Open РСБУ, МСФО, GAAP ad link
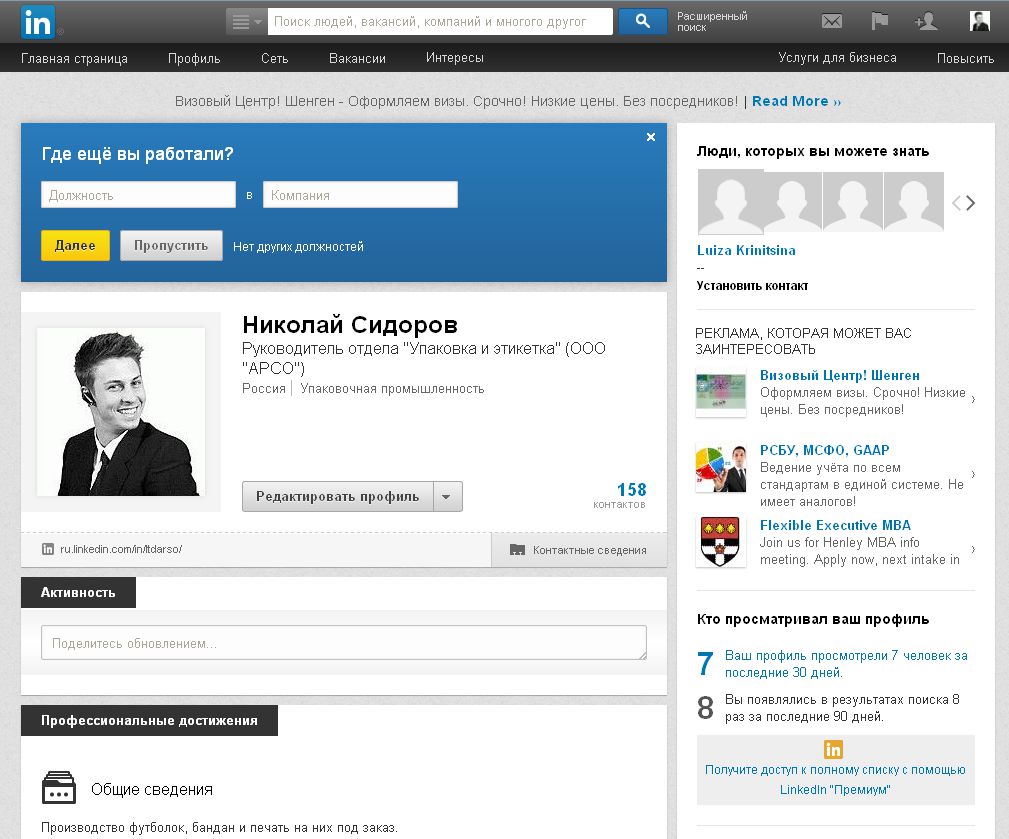This screenshot has width=1009, height=839. (824, 450)
